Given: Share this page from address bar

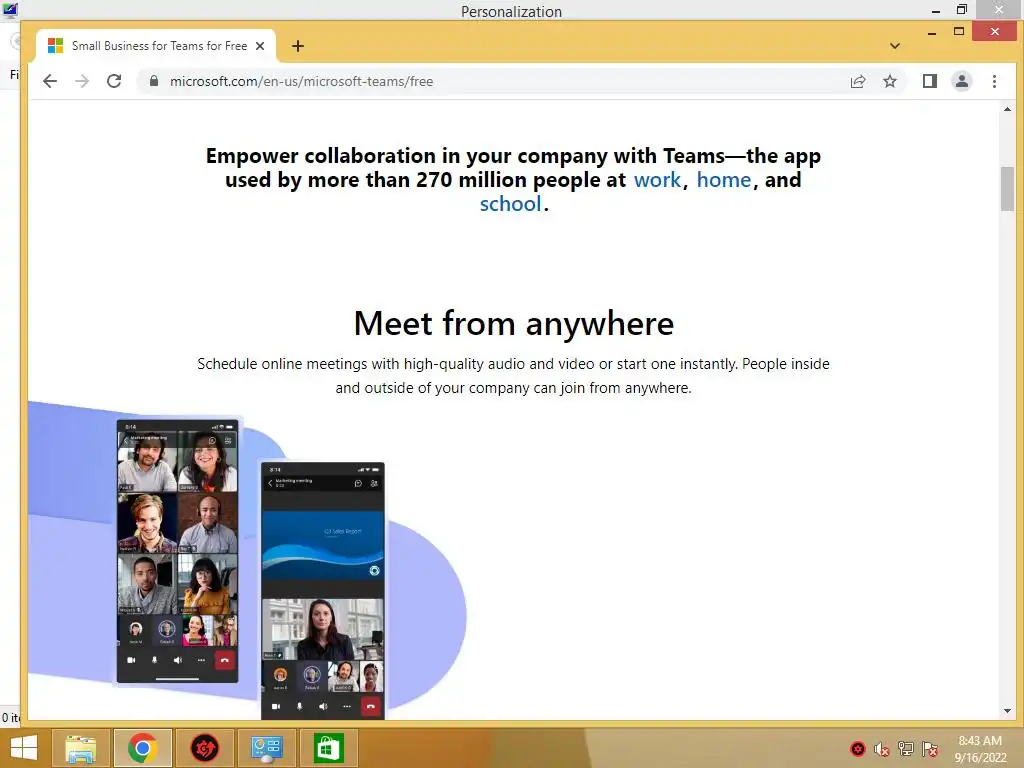Looking at the screenshot, I should [857, 81].
